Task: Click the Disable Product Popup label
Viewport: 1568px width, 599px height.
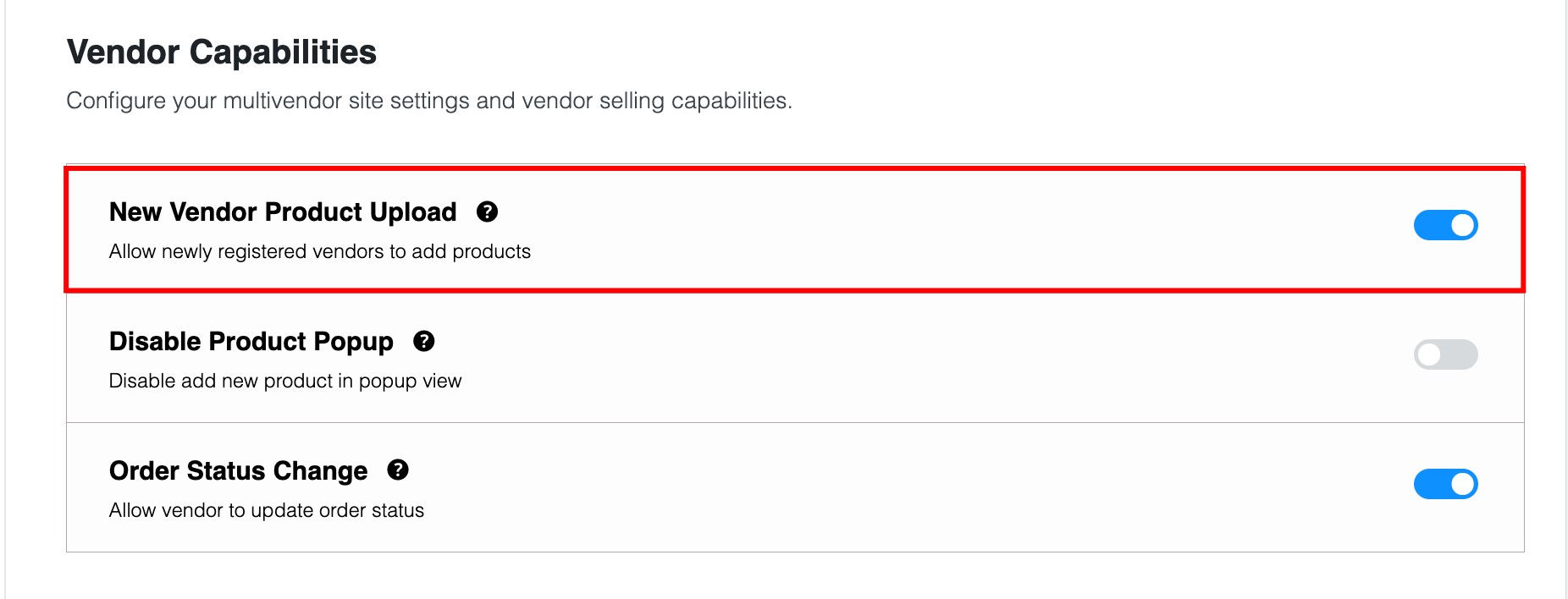Action: 251,342
